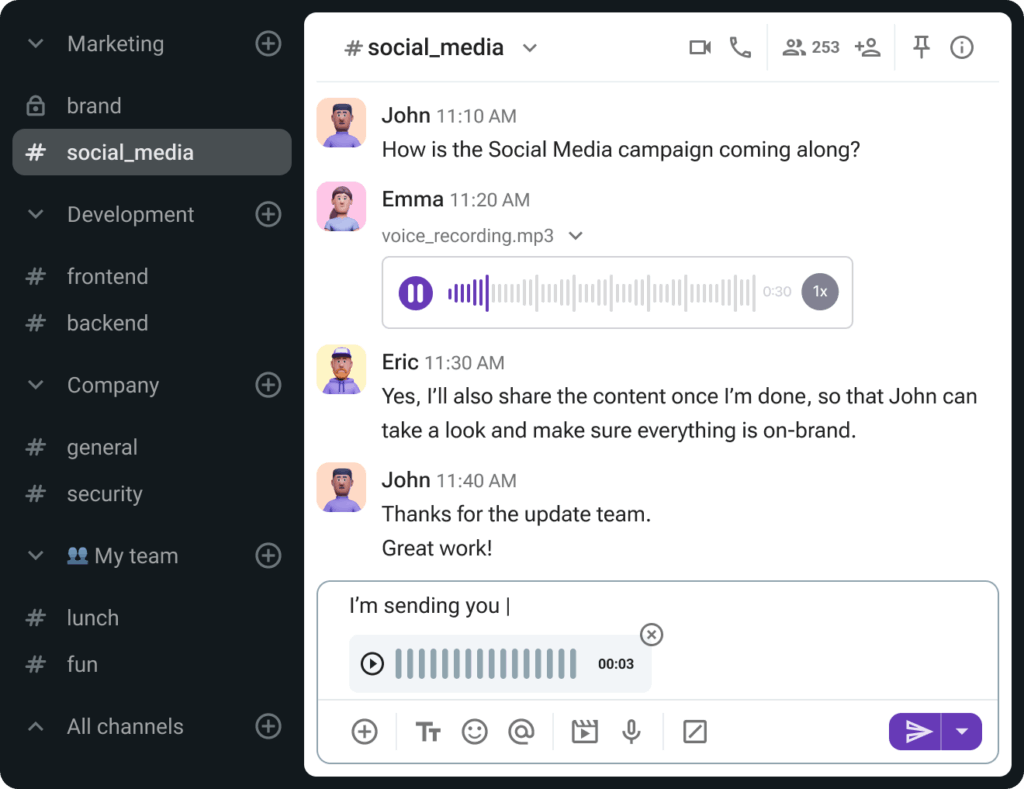
Task: Insert a mention with the @ icon
Action: coord(521,732)
